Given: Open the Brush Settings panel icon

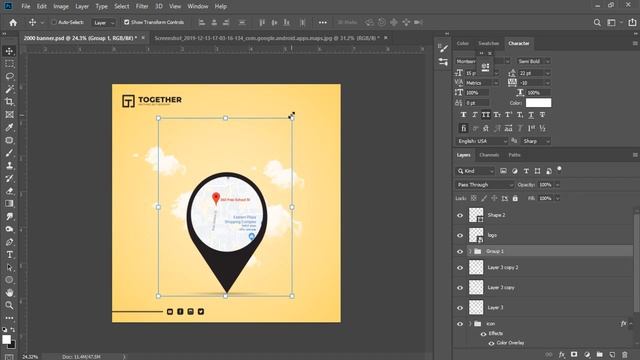Looking at the screenshot, I should coord(443,48).
